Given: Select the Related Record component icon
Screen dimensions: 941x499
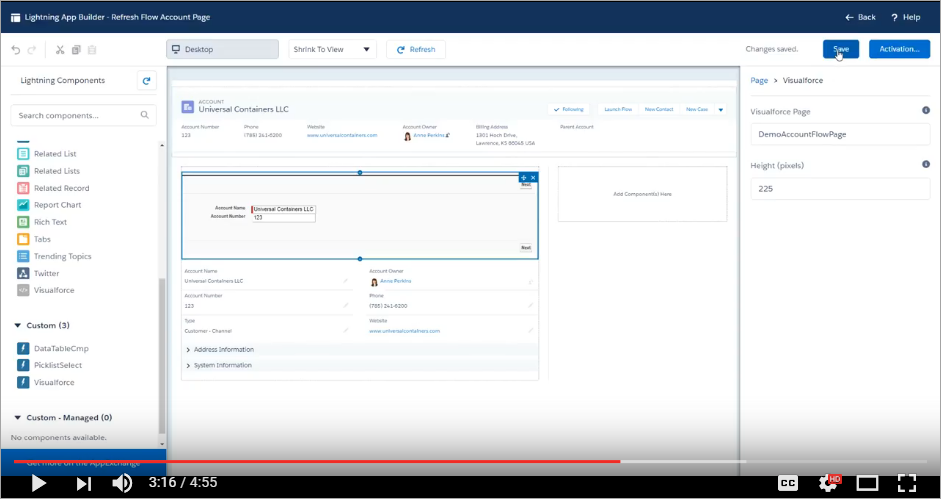Looking at the screenshot, I should [x=23, y=188].
